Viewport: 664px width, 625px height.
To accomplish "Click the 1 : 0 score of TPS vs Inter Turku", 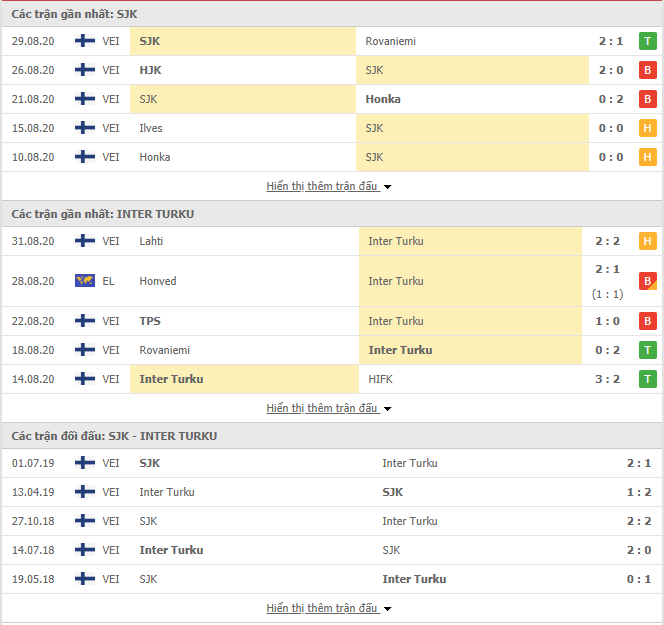I will 607,321.
